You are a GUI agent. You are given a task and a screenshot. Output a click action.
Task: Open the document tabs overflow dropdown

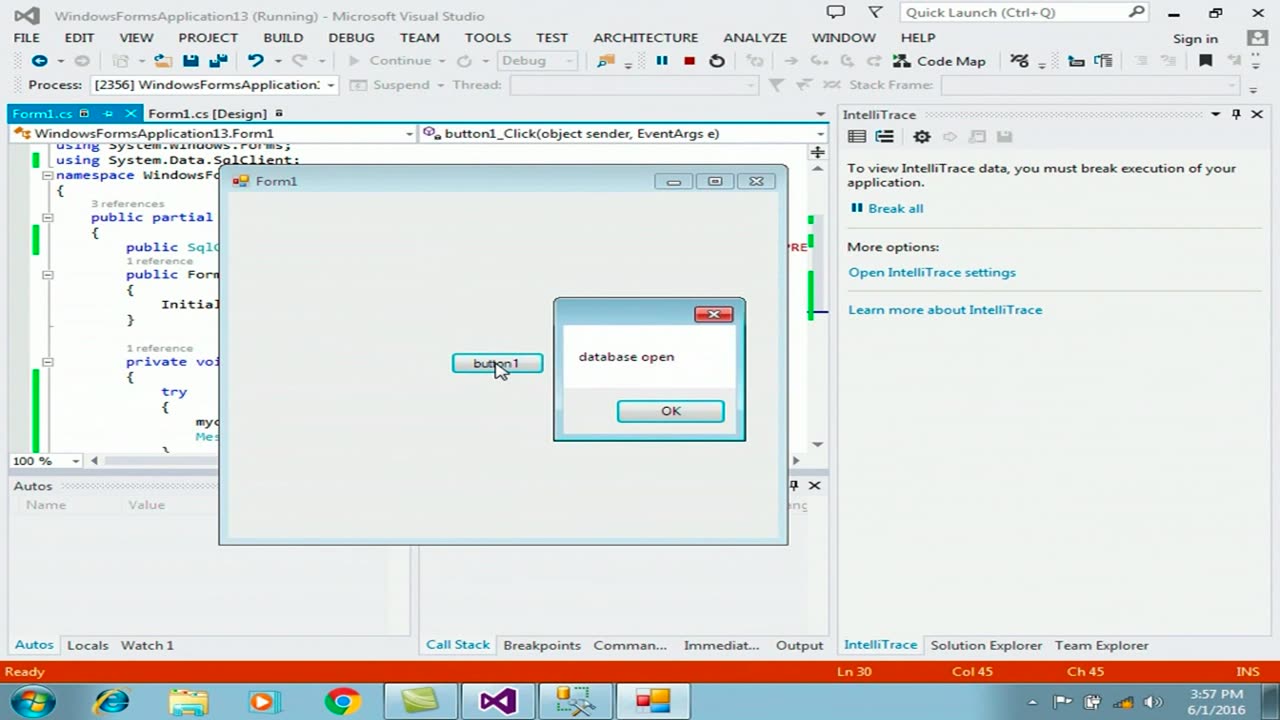coord(820,114)
